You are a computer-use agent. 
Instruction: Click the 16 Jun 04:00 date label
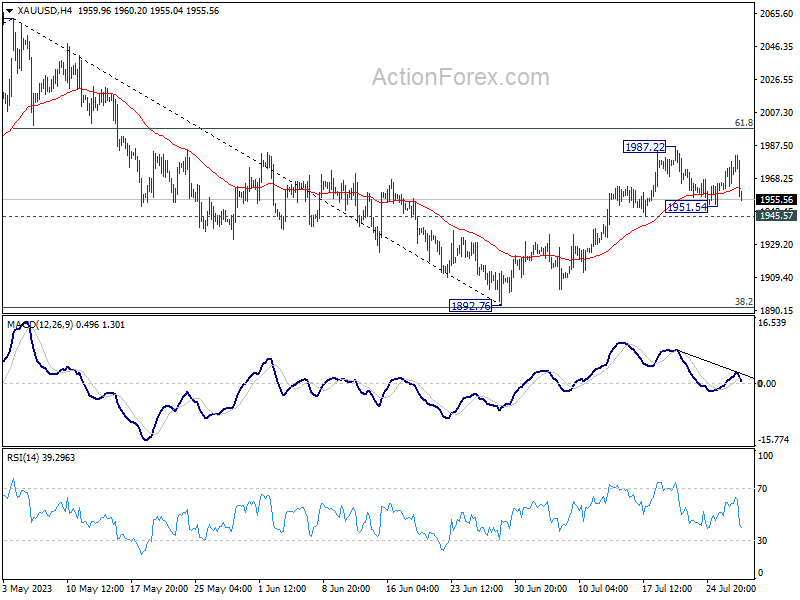click(412, 589)
